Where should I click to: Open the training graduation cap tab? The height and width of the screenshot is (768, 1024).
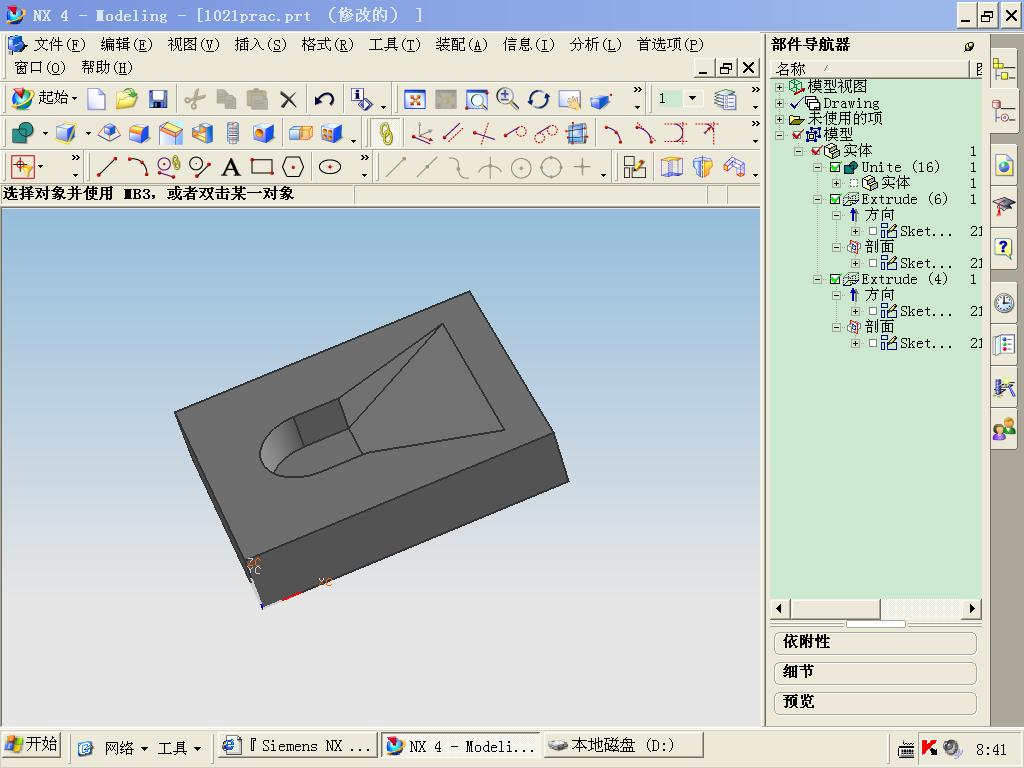click(x=1004, y=207)
